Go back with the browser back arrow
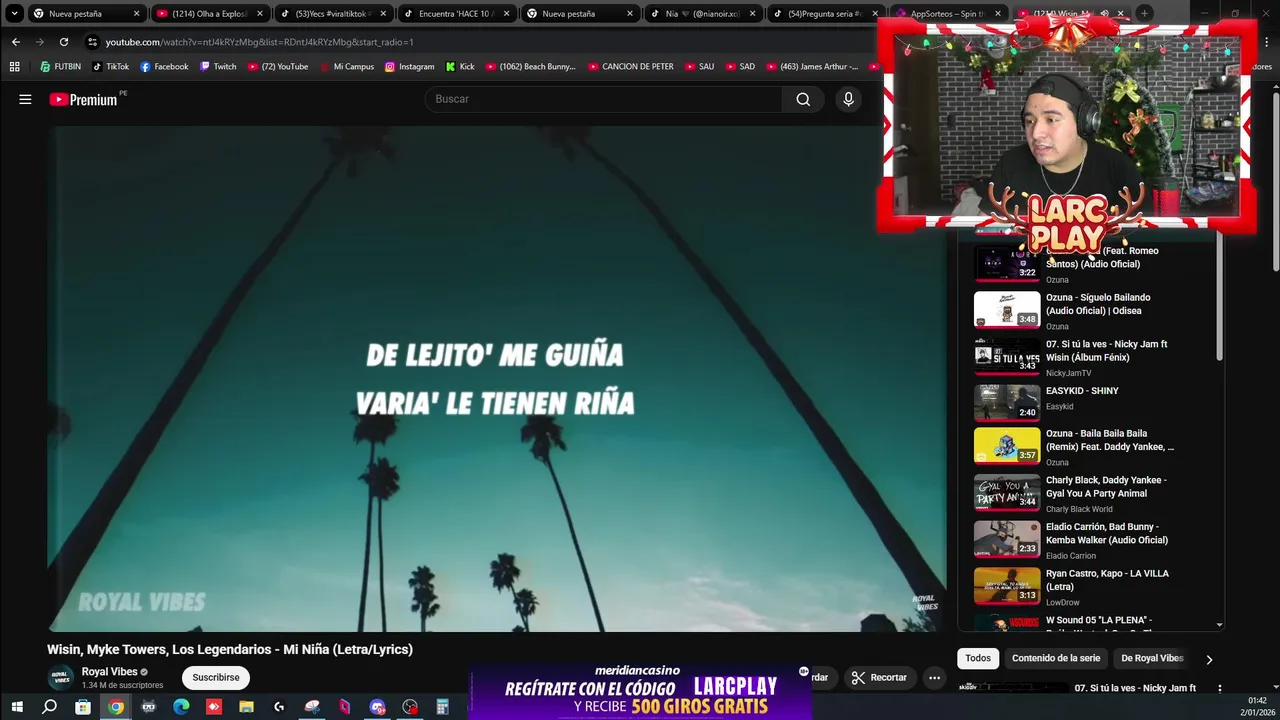Screen dimensions: 1280x720 [x=15, y=42]
